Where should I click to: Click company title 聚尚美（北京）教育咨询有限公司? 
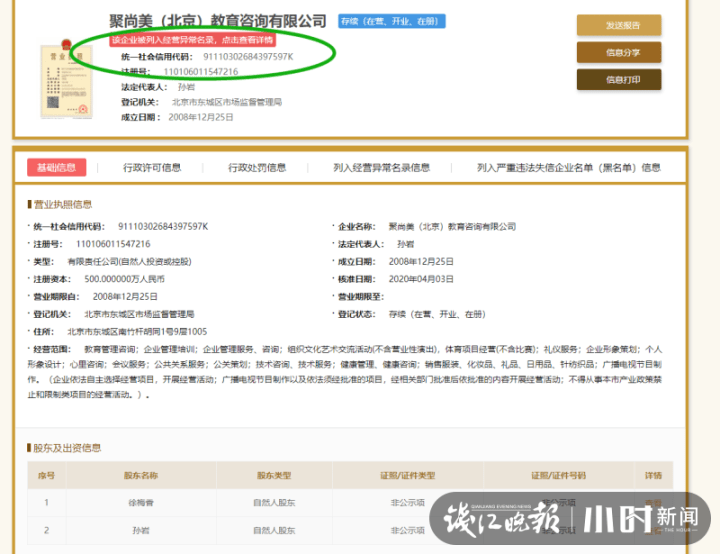(218, 21)
